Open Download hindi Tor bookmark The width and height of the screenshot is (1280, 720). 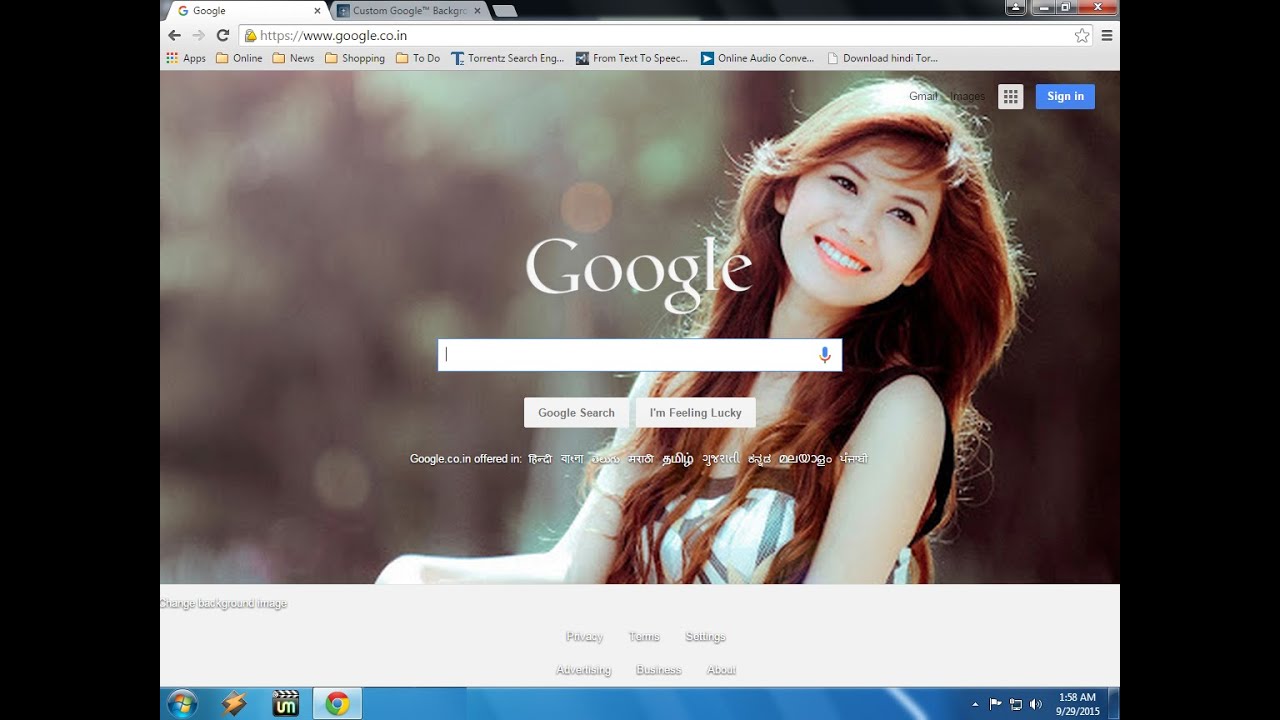[883, 58]
